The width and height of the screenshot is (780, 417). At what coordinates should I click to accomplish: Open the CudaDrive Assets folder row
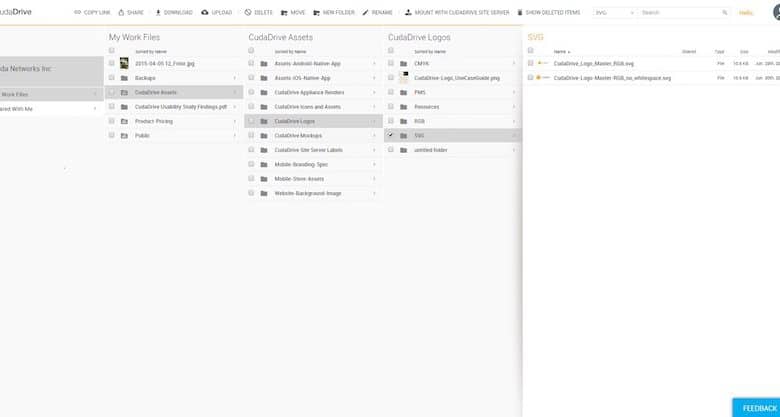tap(174, 93)
